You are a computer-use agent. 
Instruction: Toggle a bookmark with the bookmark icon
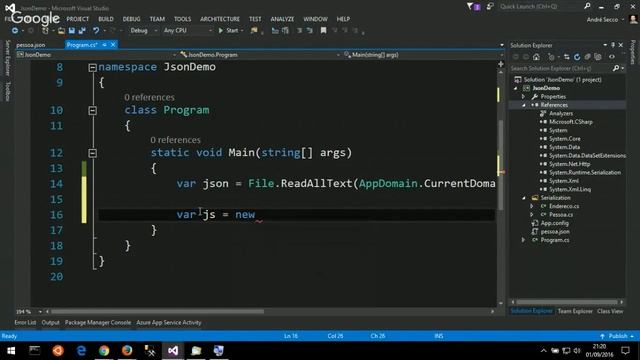click(x=323, y=31)
